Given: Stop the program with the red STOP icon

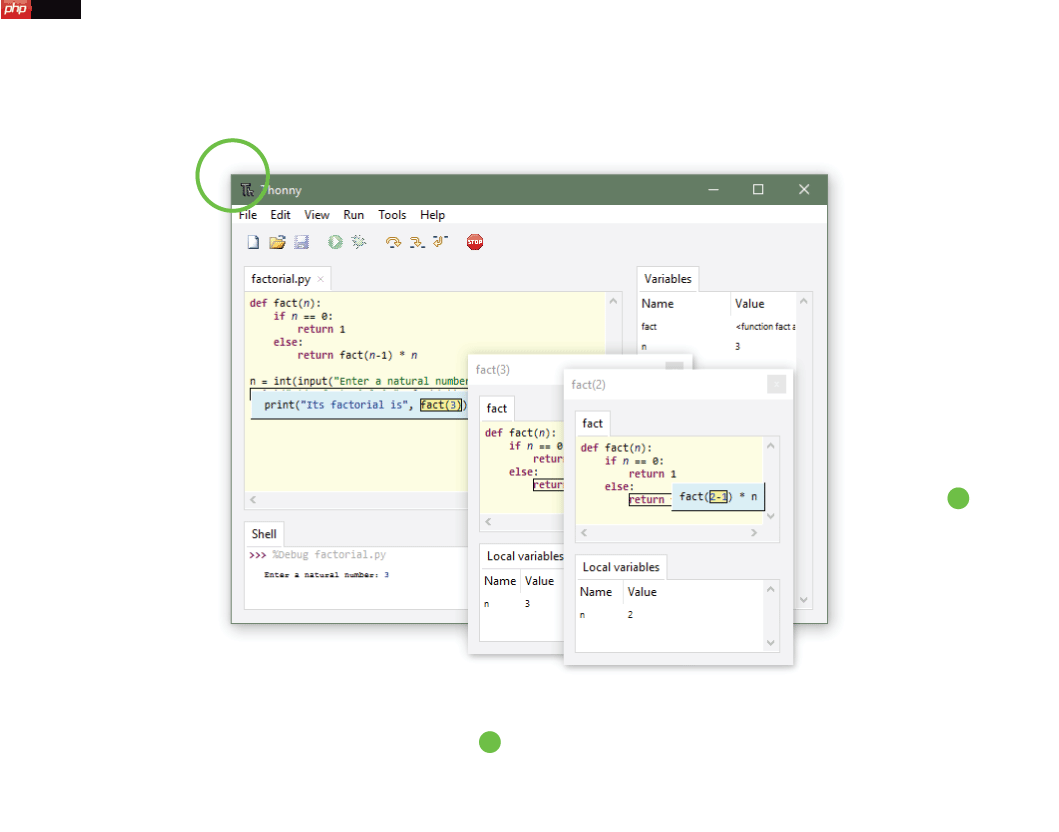Looking at the screenshot, I should [x=475, y=242].
